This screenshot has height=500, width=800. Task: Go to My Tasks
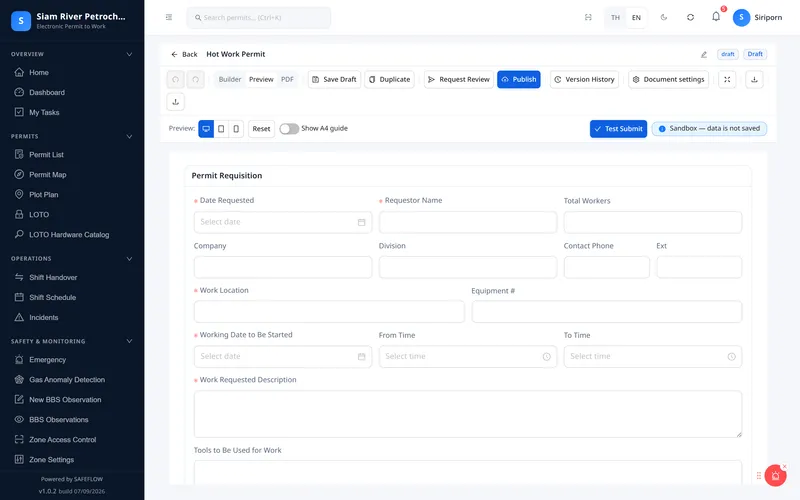44,112
